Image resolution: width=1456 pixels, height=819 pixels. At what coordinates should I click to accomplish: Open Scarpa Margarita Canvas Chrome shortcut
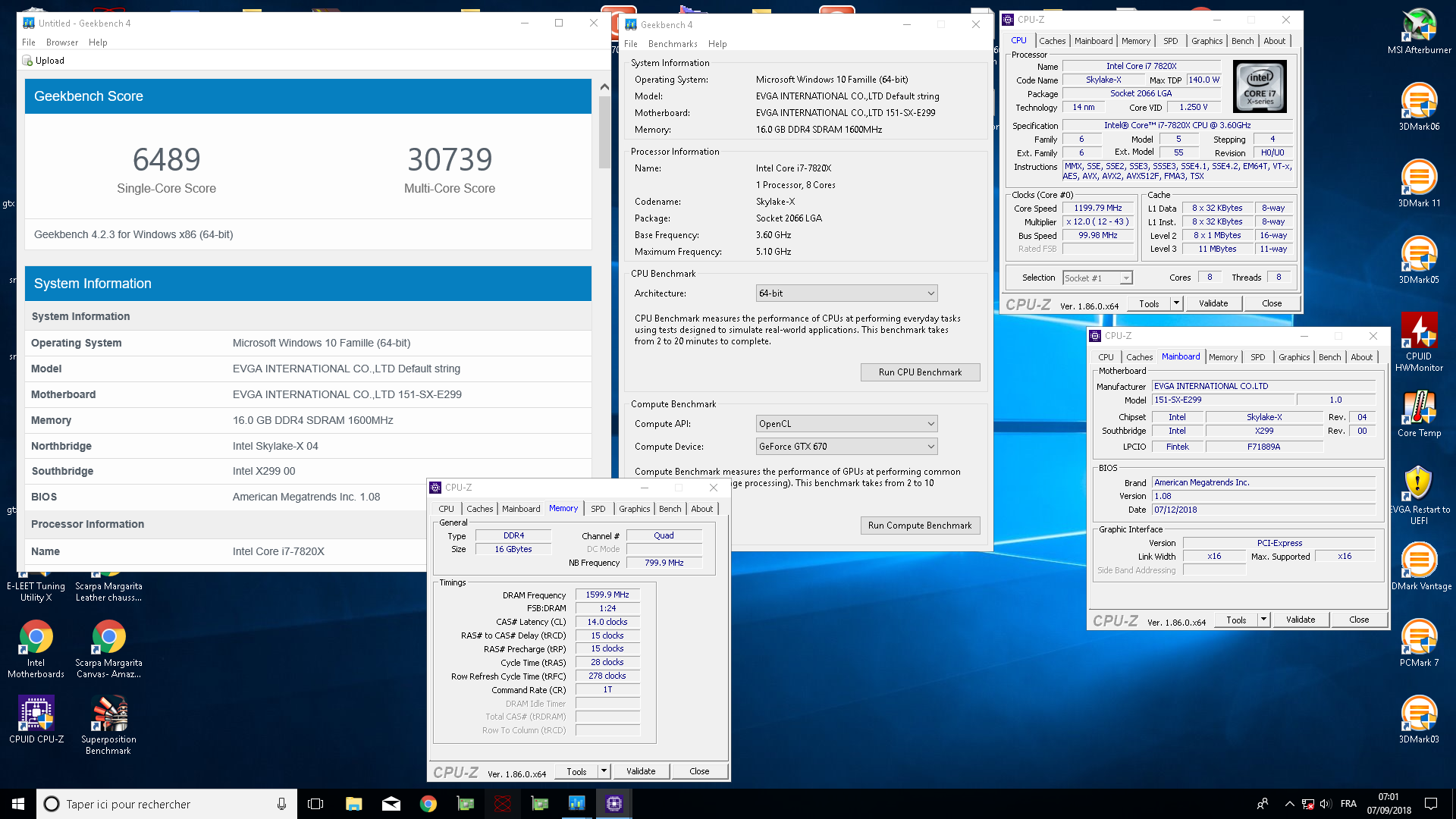click(x=108, y=649)
